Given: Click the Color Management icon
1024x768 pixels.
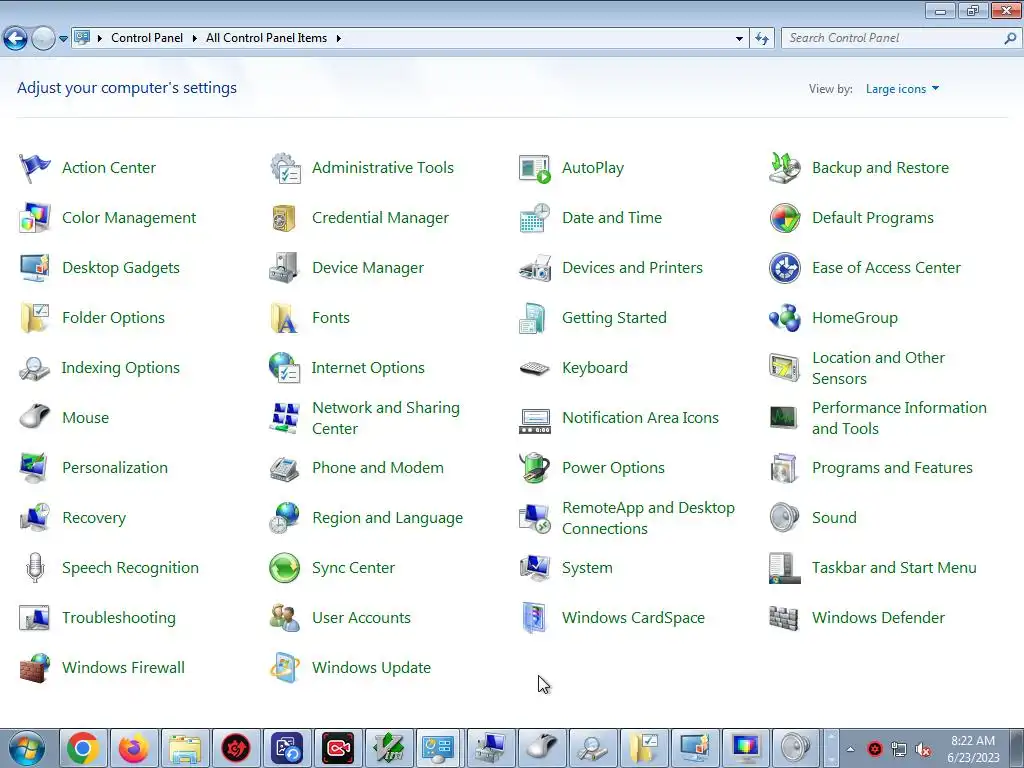Looking at the screenshot, I should pyautogui.click(x=35, y=218).
